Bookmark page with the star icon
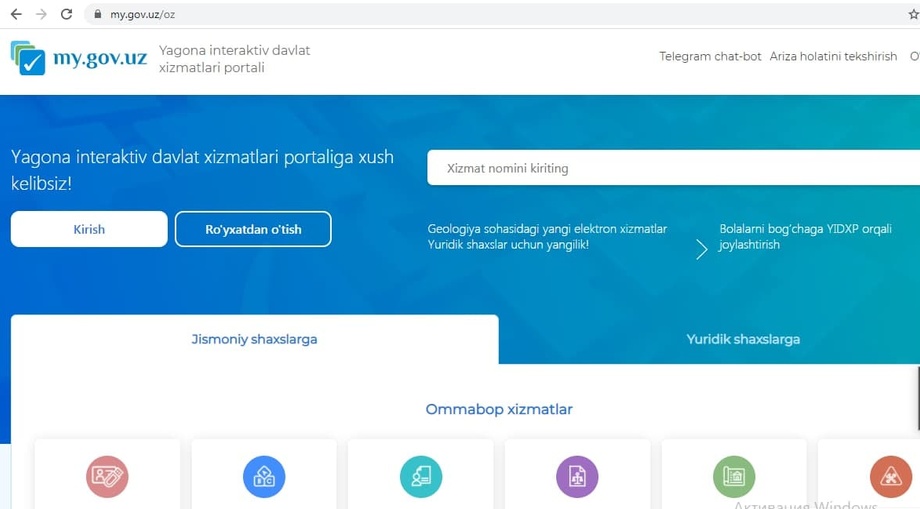920x509 pixels. pos(912,14)
